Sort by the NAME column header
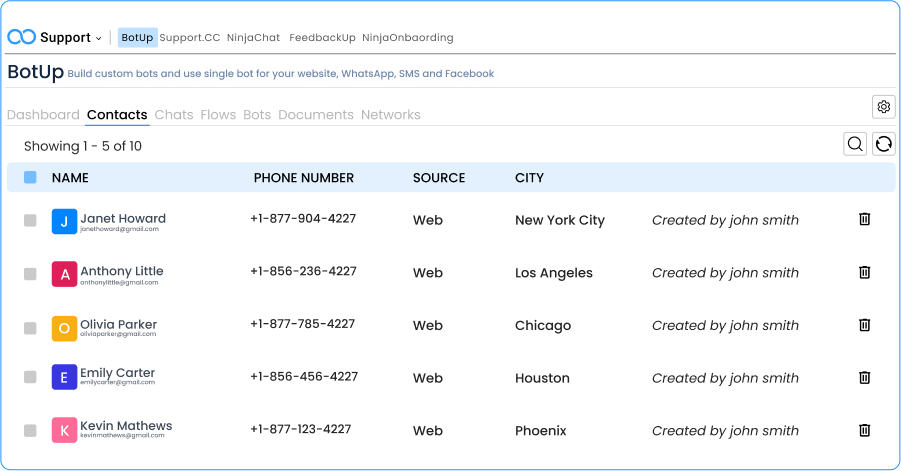This screenshot has height=471, width=901. click(x=70, y=178)
